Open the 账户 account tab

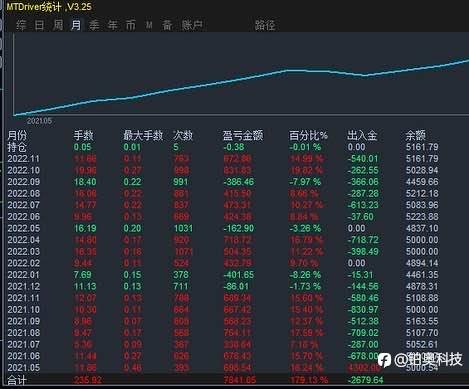point(192,25)
